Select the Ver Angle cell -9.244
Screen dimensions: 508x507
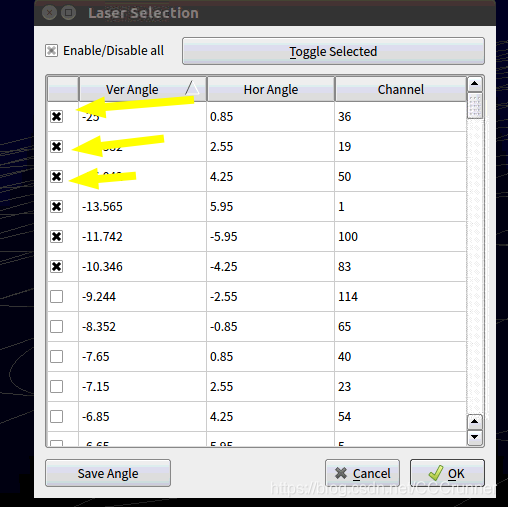click(x=143, y=297)
